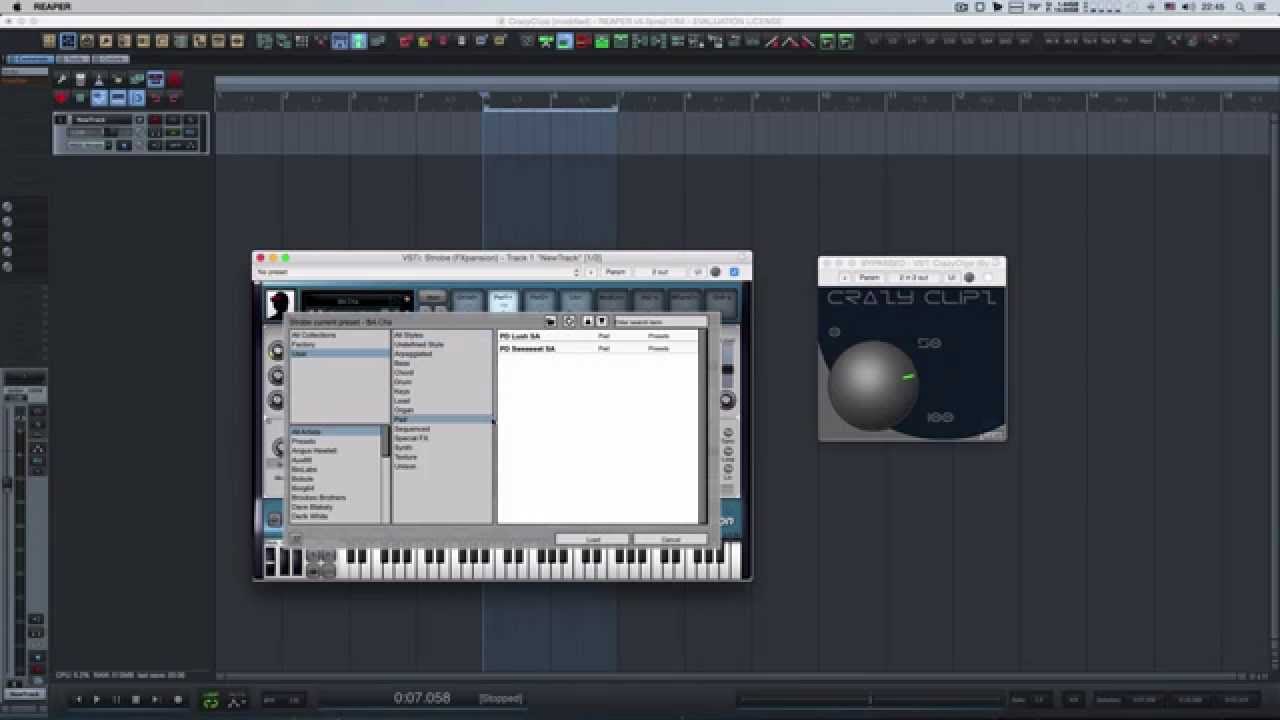The height and width of the screenshot is (720, 1280).
Task: Select the Arpeggiated style in Strobe browser
Action: (x=442, y=353)
